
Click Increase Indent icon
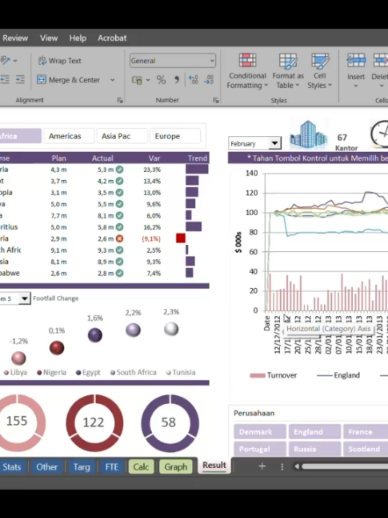[x=20, y=80]
